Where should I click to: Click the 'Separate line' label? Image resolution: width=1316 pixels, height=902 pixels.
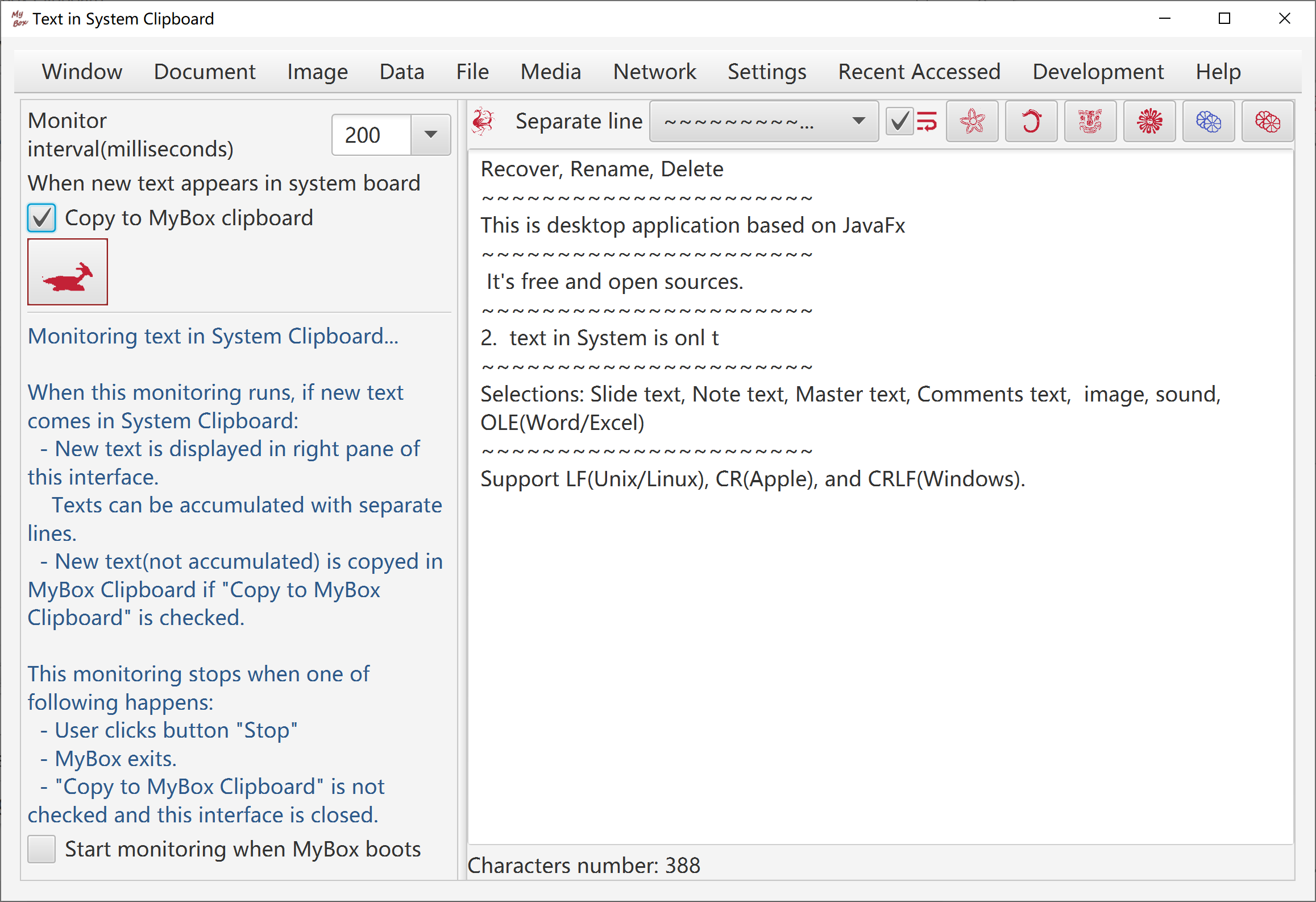point(579,121)
